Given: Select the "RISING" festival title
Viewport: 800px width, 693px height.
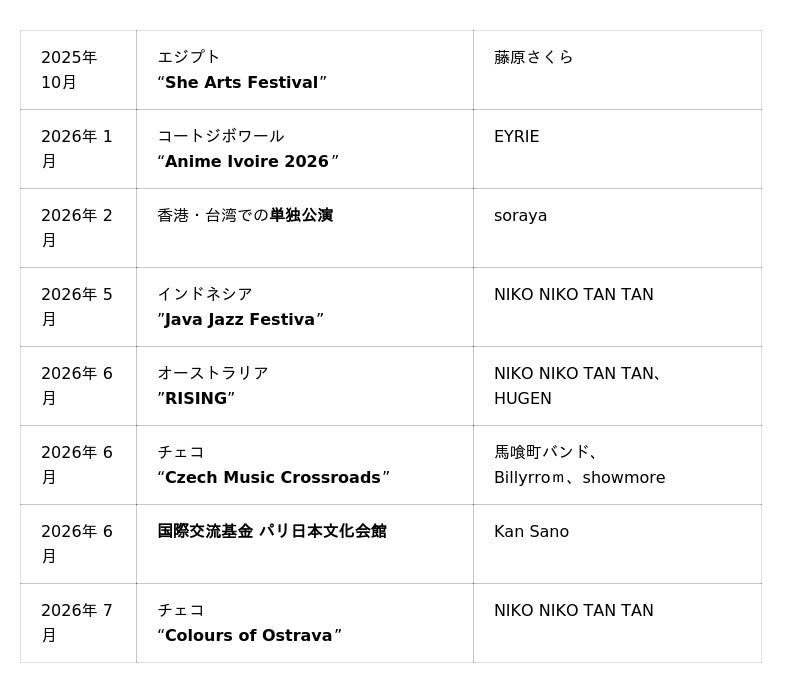Looking at the screenshot, I should tap(196, 398).
